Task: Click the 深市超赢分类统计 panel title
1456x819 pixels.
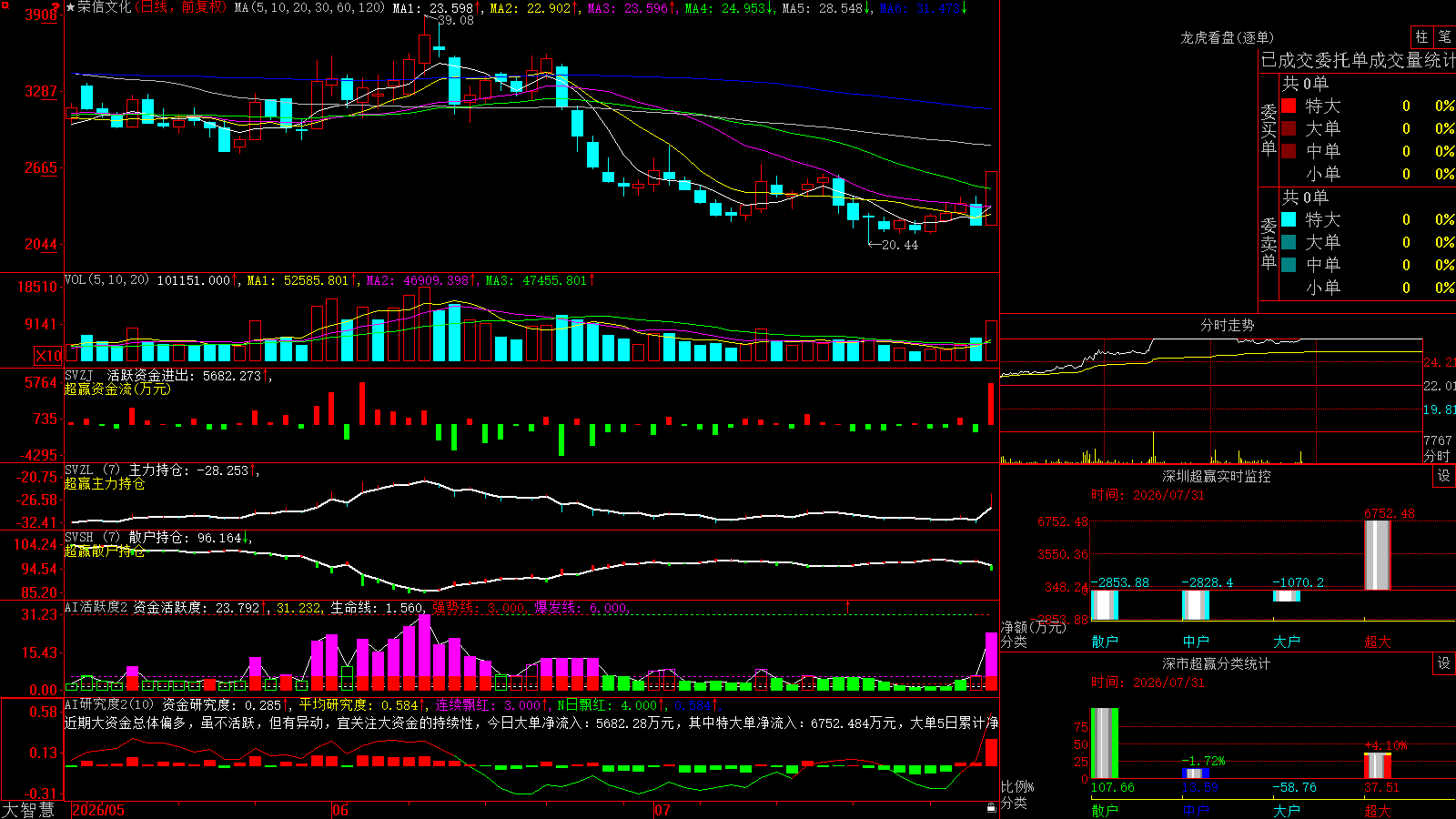Action: (1216, 663)
